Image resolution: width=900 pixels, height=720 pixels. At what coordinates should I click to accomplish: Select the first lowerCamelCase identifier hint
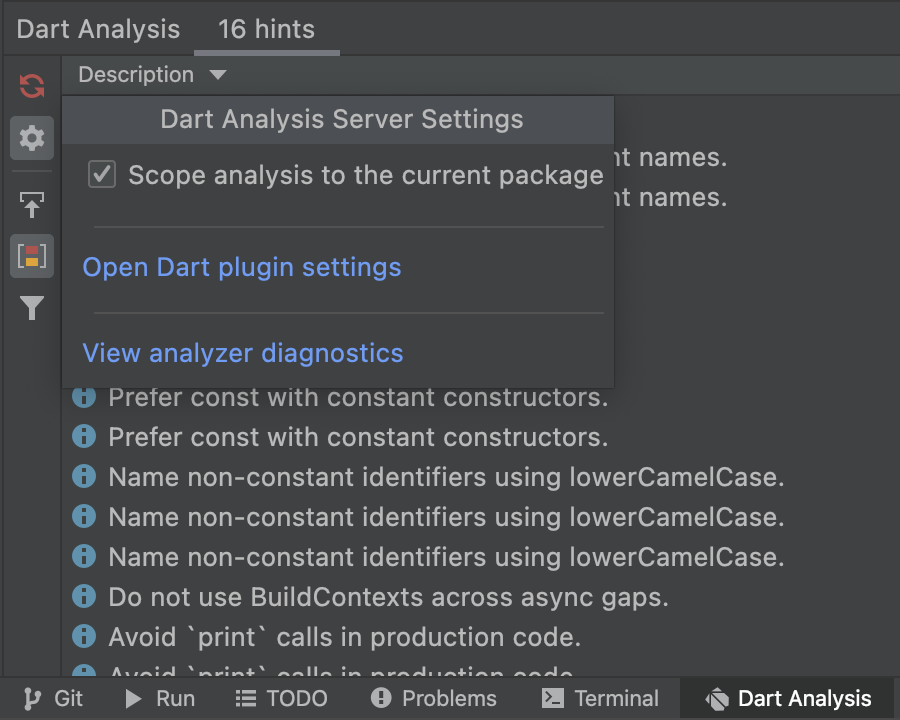[x=446, y=477]
